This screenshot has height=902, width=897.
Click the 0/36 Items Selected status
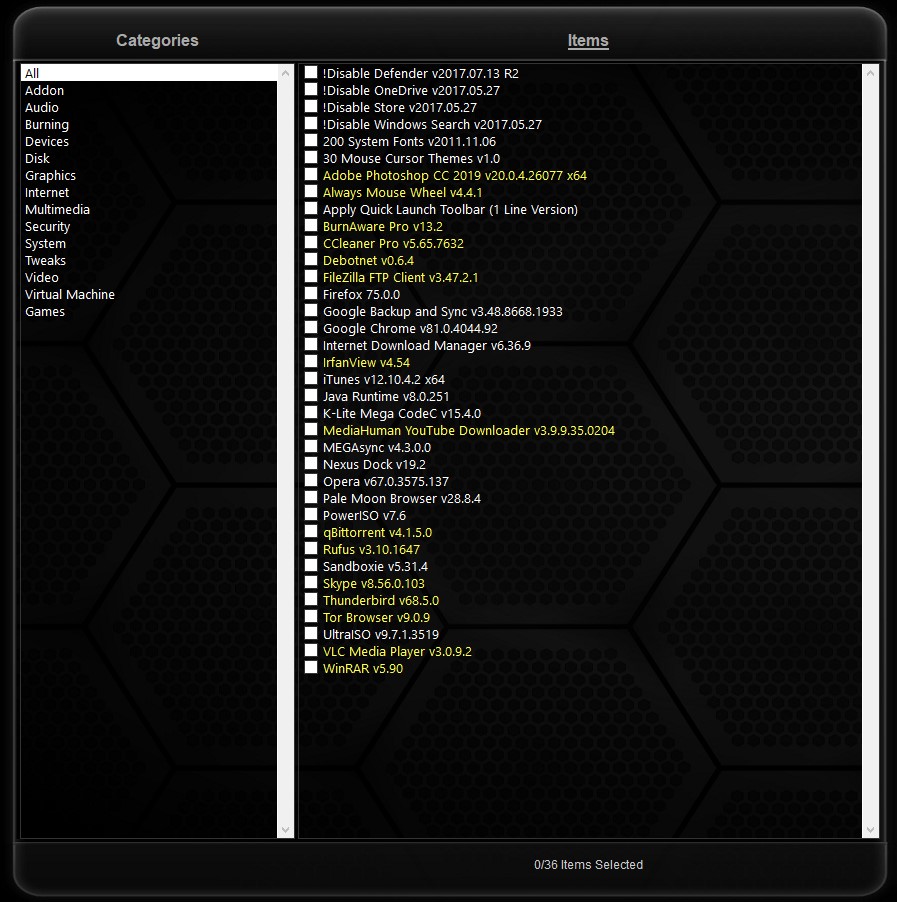point(588,864)
